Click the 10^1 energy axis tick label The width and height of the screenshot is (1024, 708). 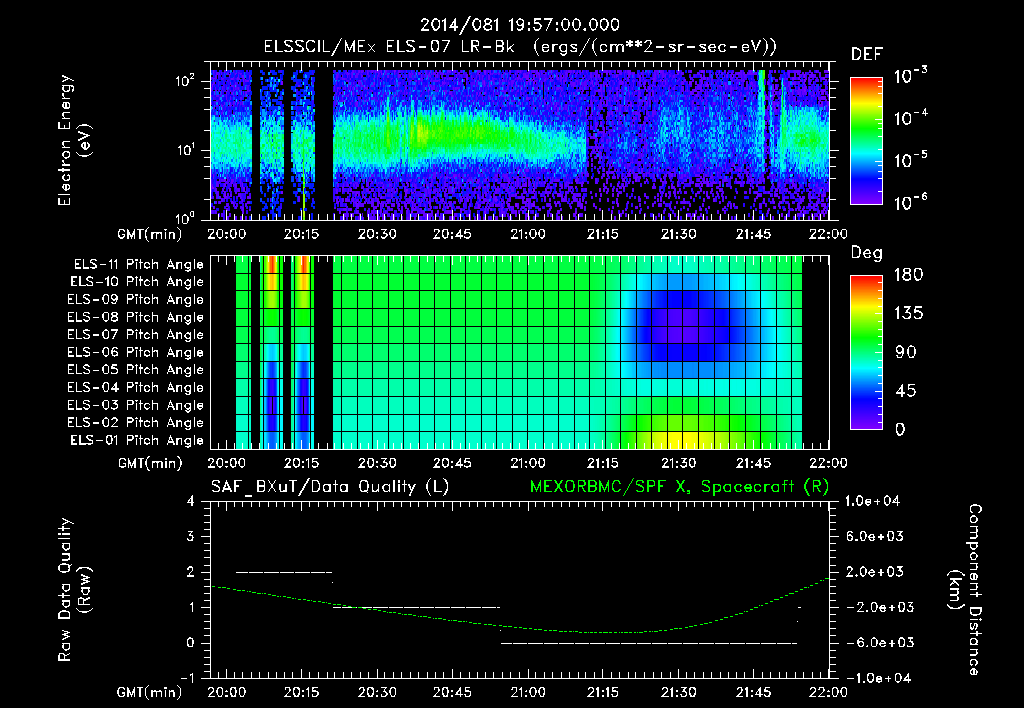click(x=185, y=150)
